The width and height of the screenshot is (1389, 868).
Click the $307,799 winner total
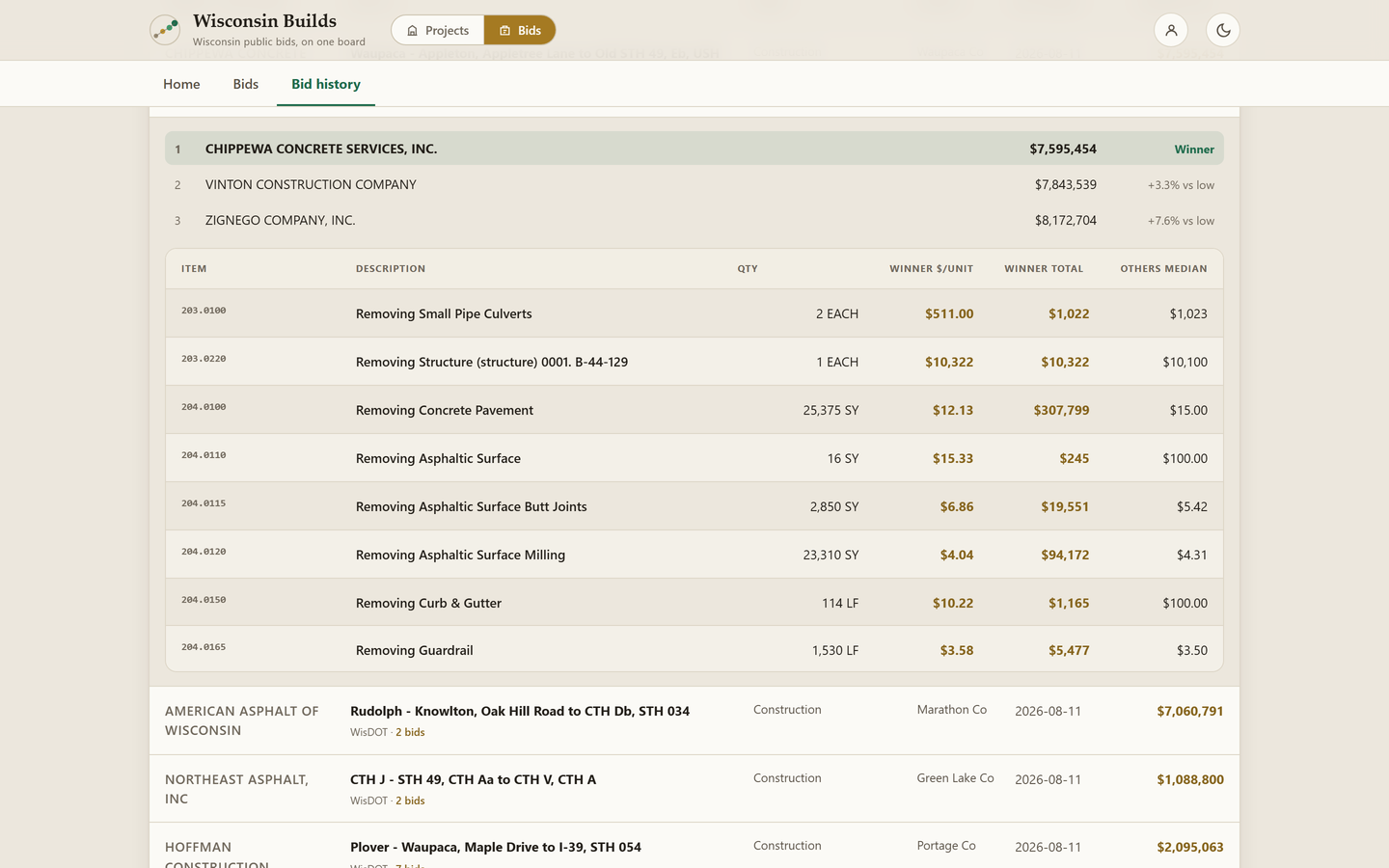(x=1061, y=410)
